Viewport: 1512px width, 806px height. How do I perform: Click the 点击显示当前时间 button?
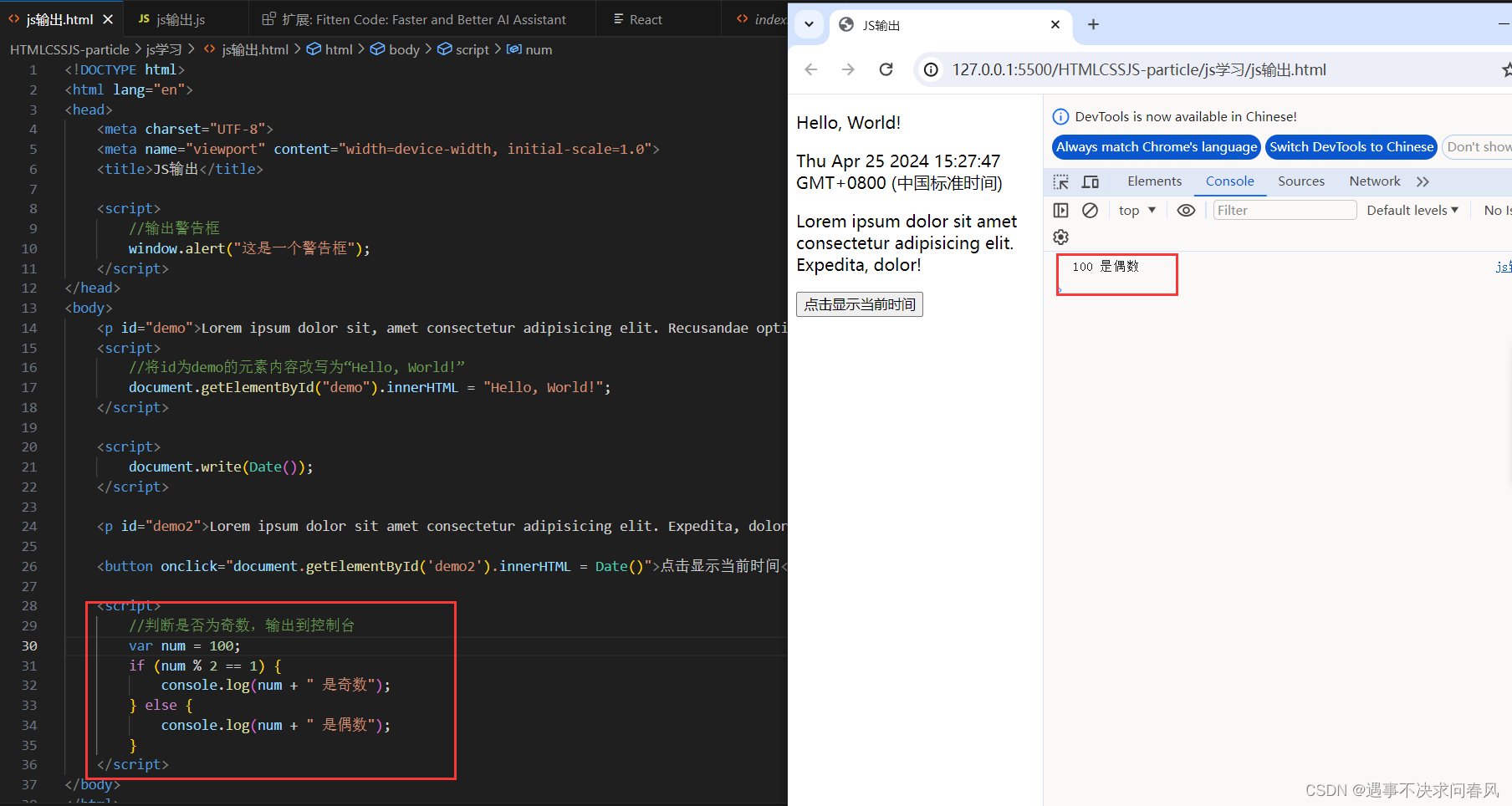click(x=859, y=304)
